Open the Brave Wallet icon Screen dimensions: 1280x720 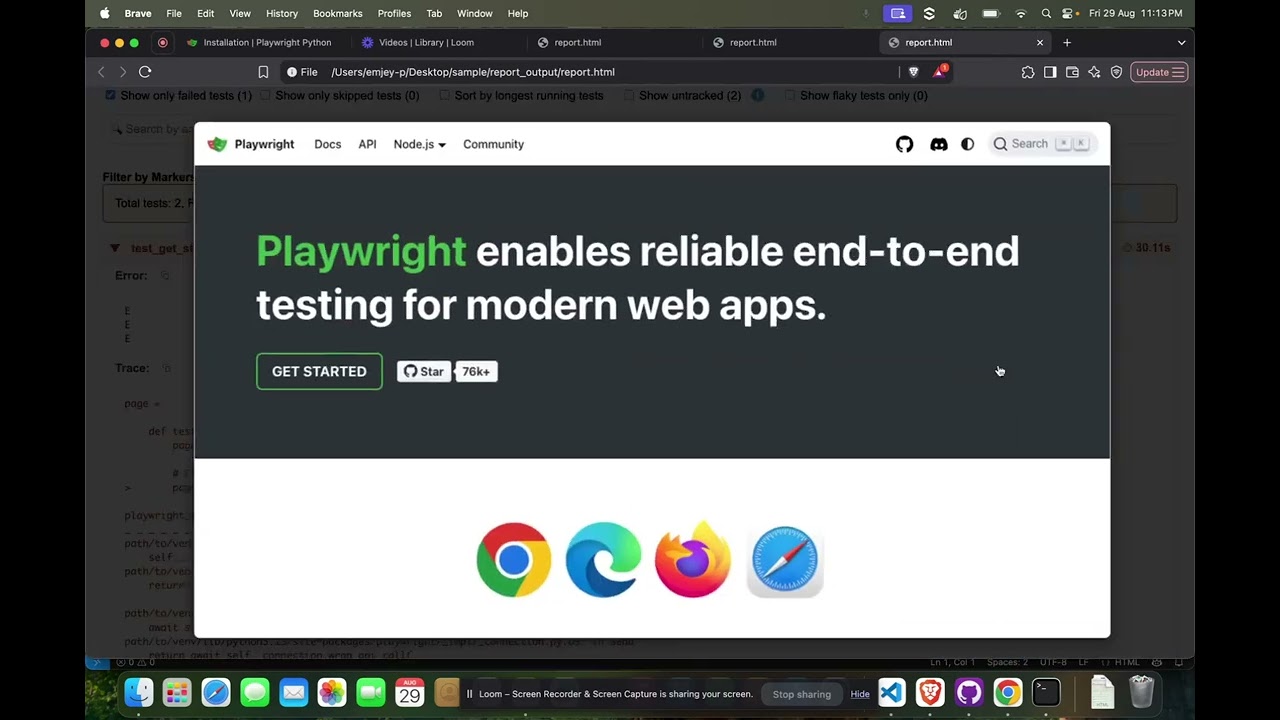click(x=1072, y=72)
